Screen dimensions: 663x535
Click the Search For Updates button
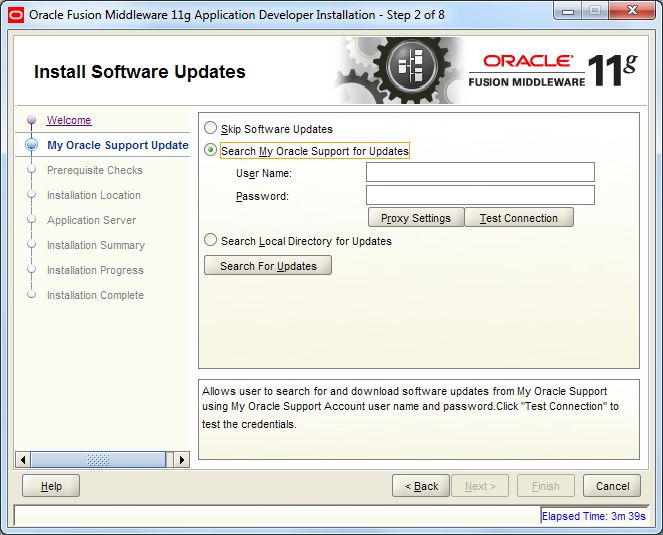268,266
